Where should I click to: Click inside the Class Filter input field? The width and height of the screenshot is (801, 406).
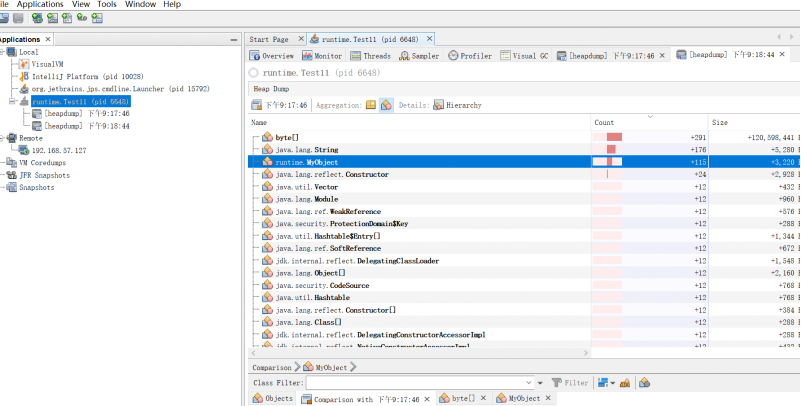pos(415,383)
